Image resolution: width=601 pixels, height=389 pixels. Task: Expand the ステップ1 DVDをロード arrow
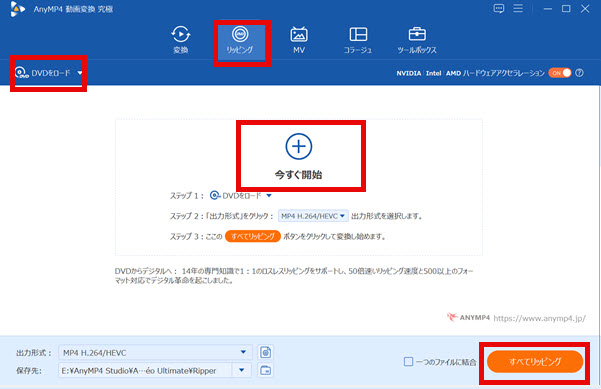(269, 196)
